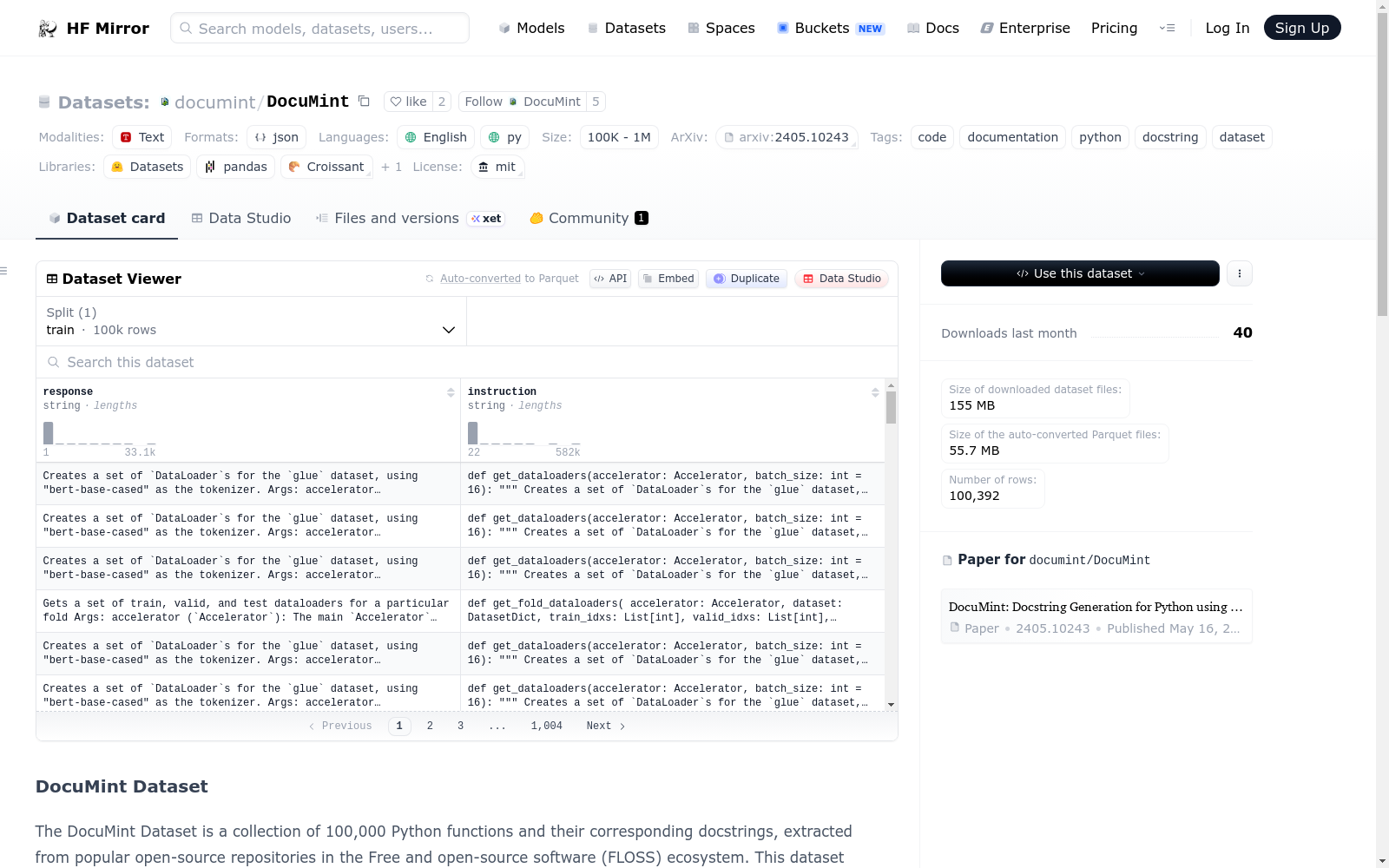The width and height of the screenshot is (1389, 868).
Task: Select the mit license tag
Action: tap(497, 167)
